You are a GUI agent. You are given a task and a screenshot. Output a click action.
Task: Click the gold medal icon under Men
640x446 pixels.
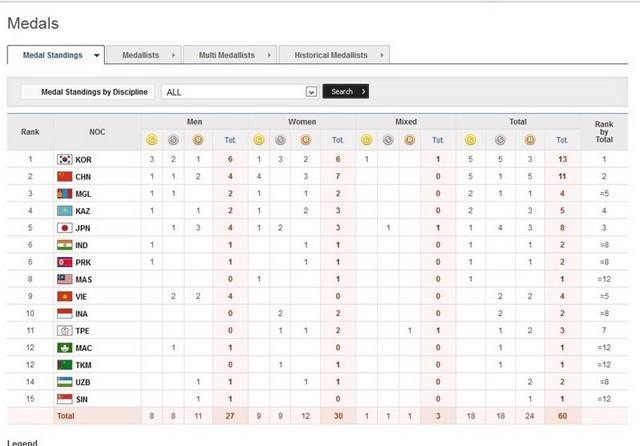(151, 139)
